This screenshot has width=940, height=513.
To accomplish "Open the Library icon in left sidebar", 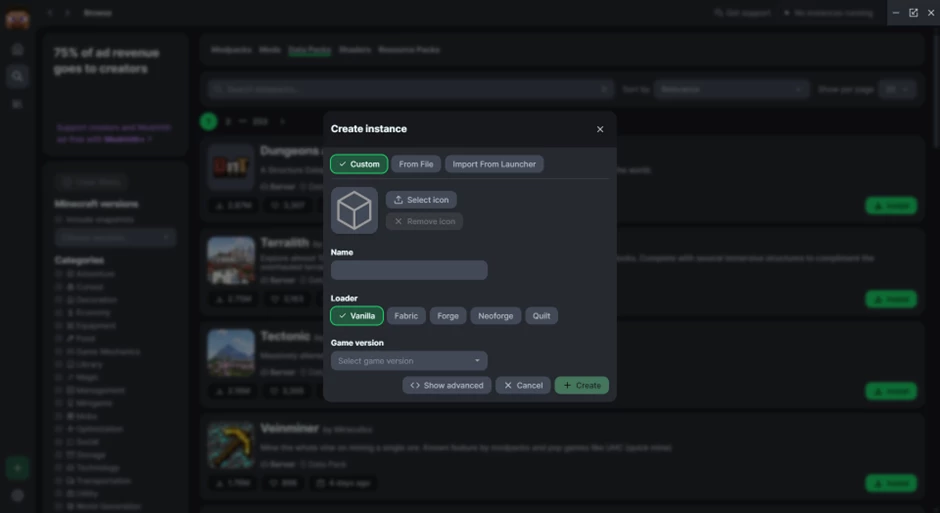I will point(17,104).
